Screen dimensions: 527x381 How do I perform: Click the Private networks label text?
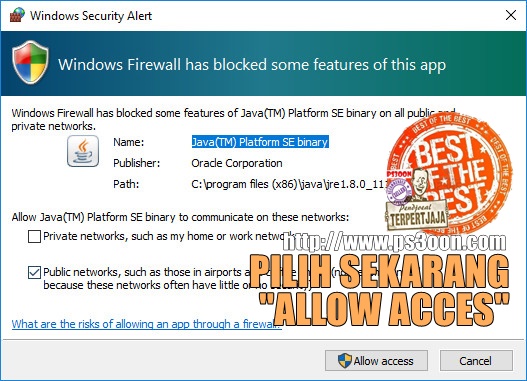pos(163,236)
